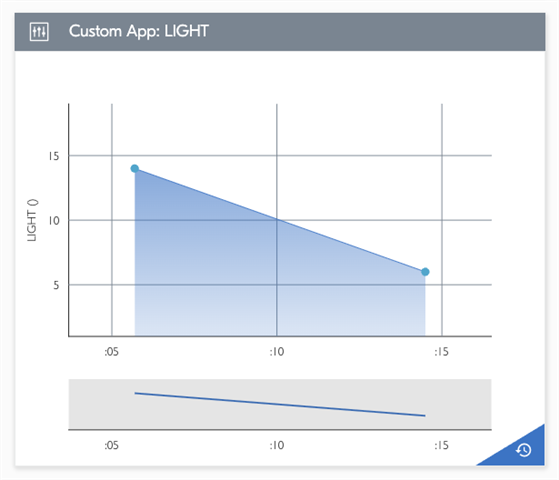The height and width of the screenshot is (480, 559).
Task: Click the :05 label under overview strip
Action: [112, 445]
